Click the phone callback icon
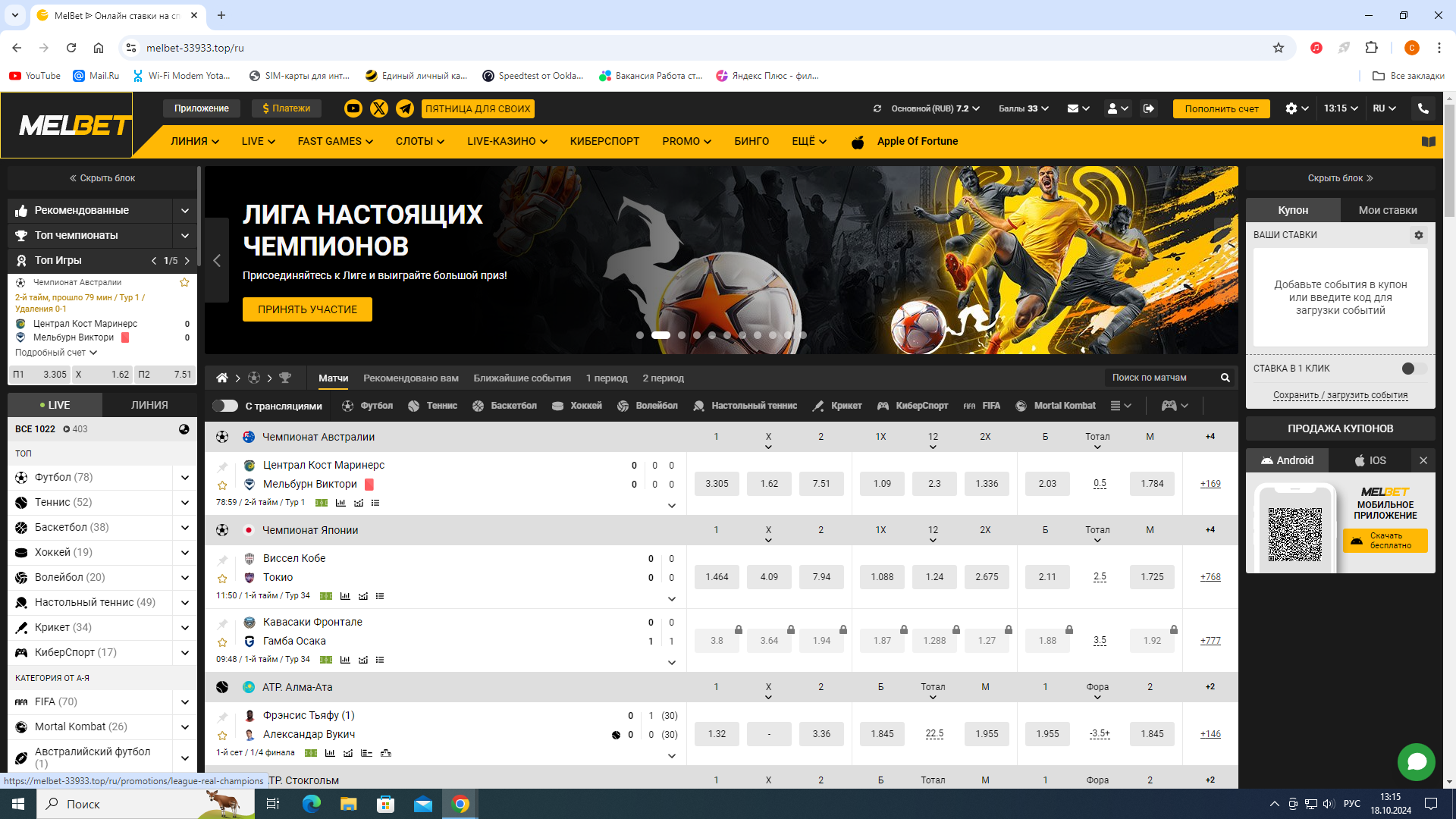1456x819 pixels. 1423,108
